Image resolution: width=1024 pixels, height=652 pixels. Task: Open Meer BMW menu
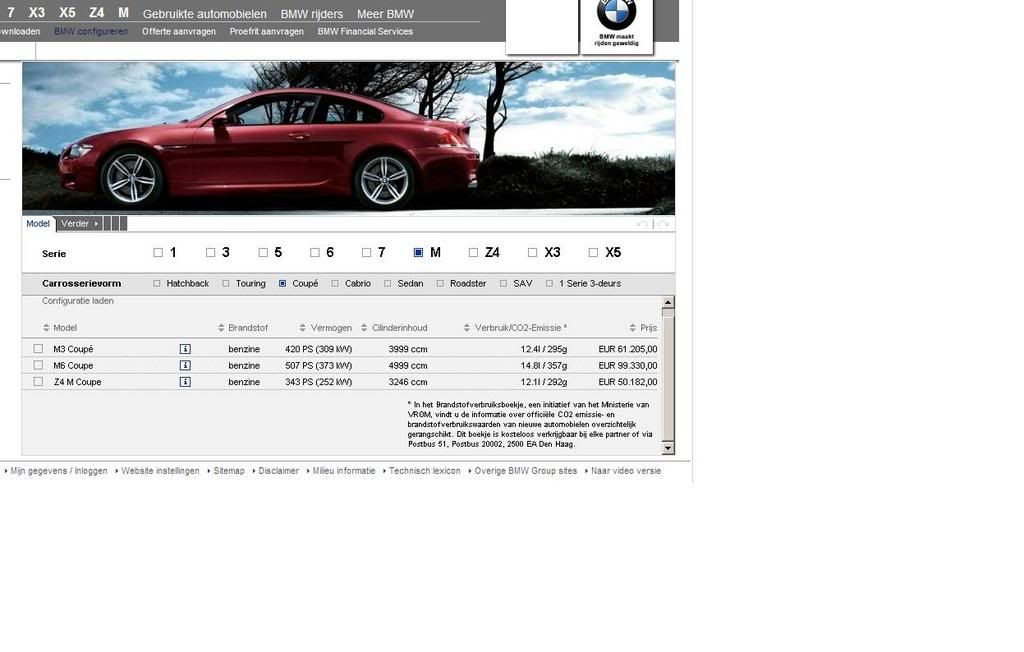(385, 14)
